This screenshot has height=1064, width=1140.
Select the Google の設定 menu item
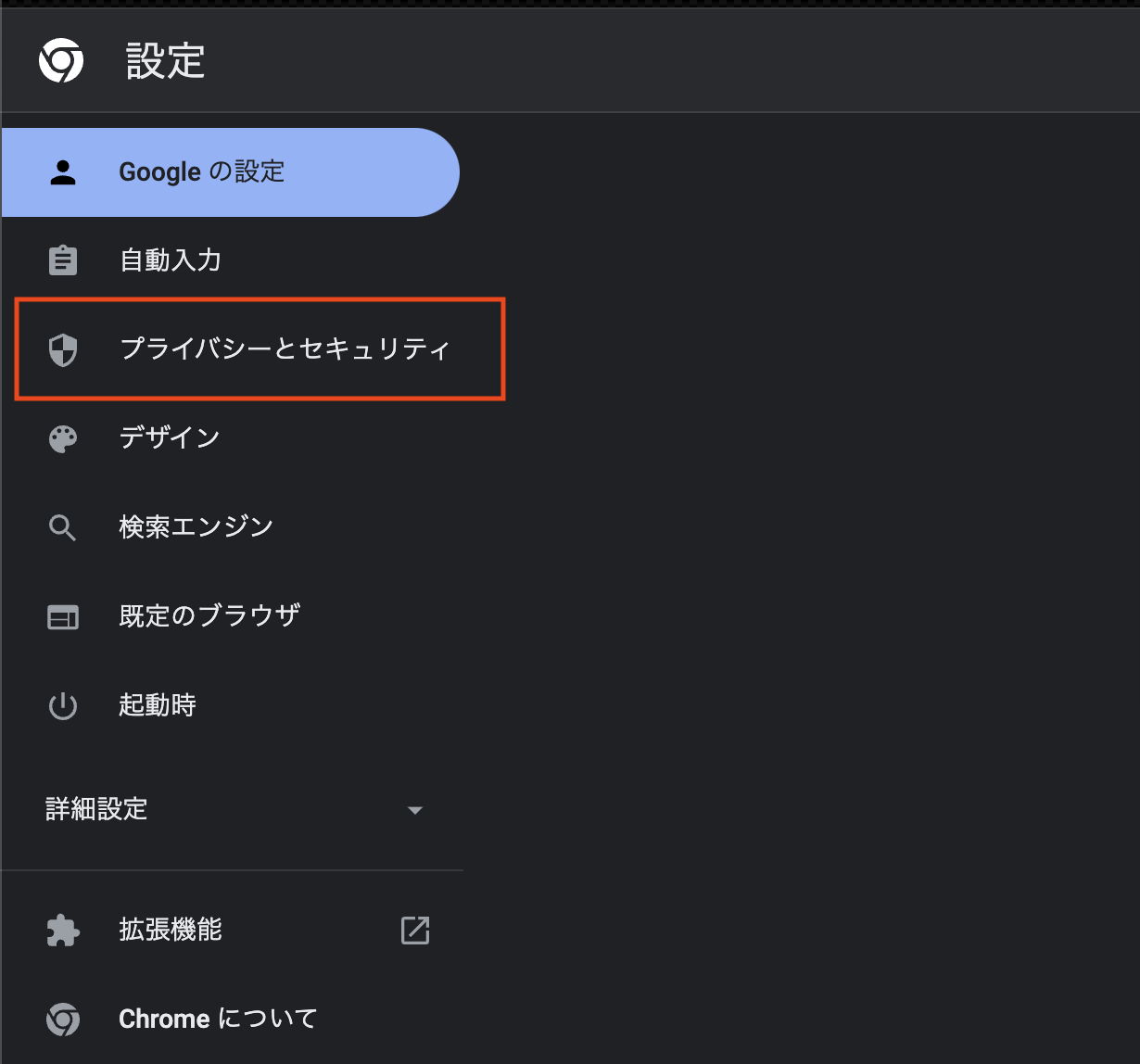tap(230, 172)
